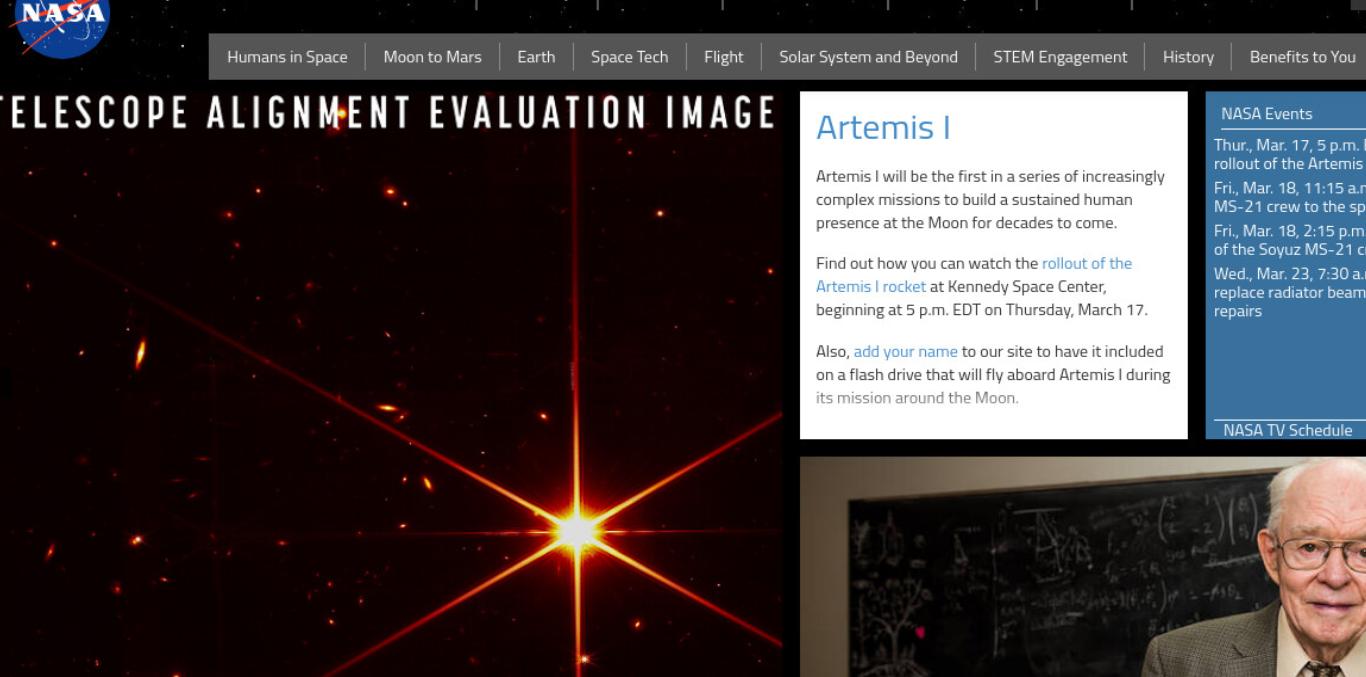The image size is (1366, 677).
Task: Open the Earth menu item
Action: coord(536,57)
